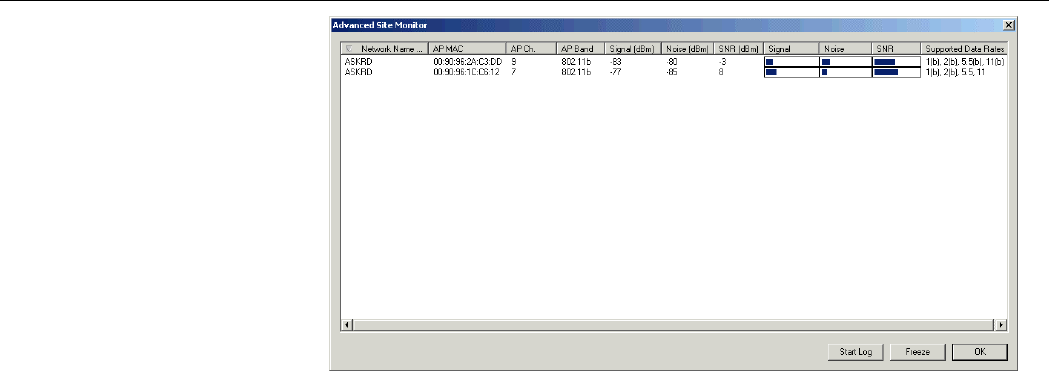Sort by the Signal (dBm) column header
Image resolution: width=1049 pixels, height=371 pixels.
pos(633,49)
